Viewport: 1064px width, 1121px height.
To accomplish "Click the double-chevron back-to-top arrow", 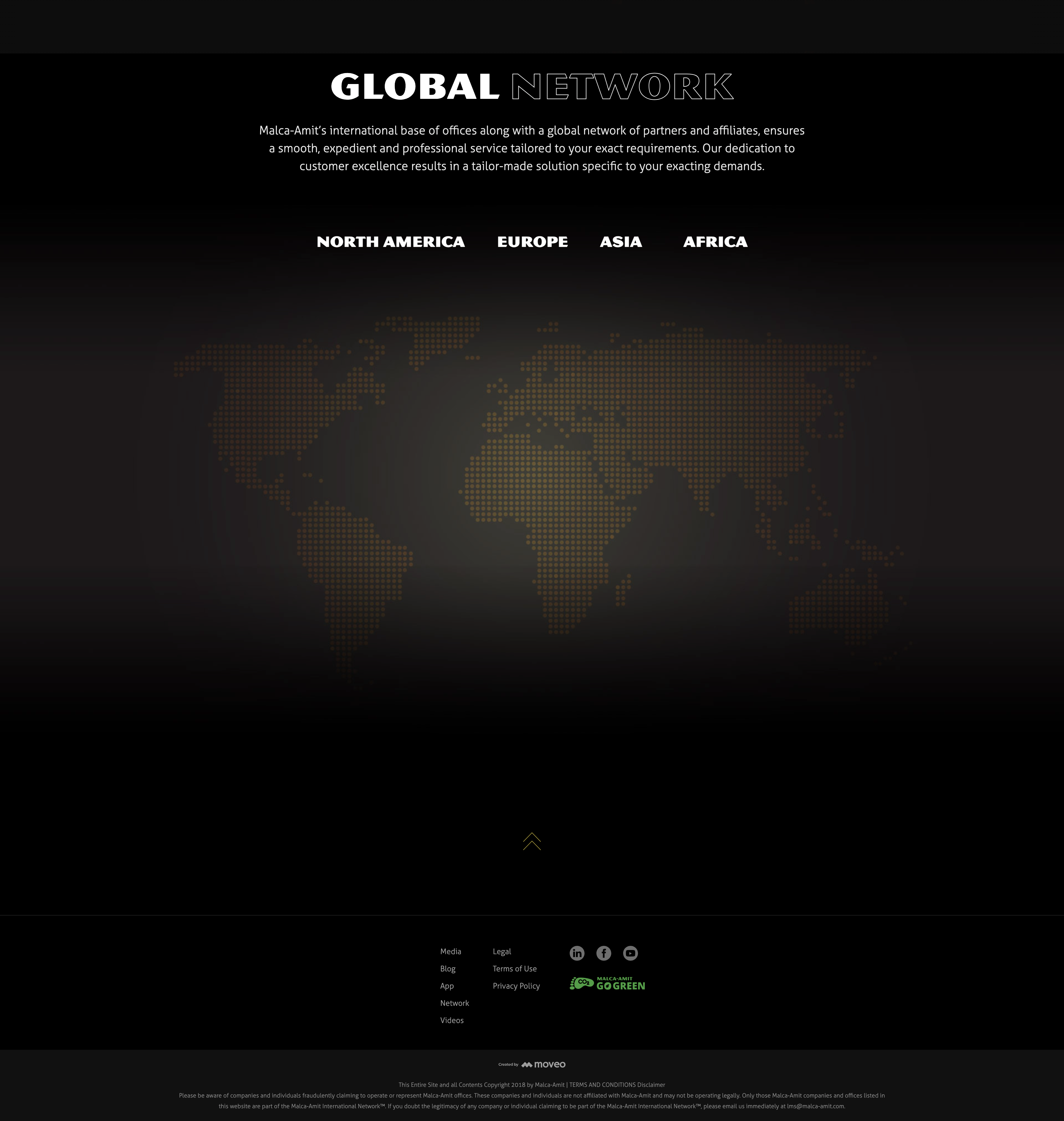I will tap(532, 841).
